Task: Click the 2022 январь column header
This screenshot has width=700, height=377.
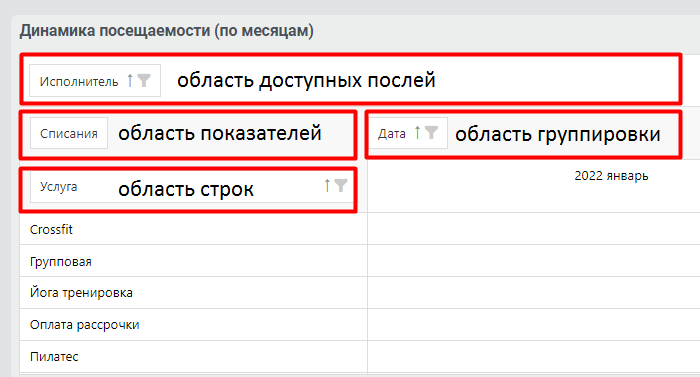Action: point(611,176)
